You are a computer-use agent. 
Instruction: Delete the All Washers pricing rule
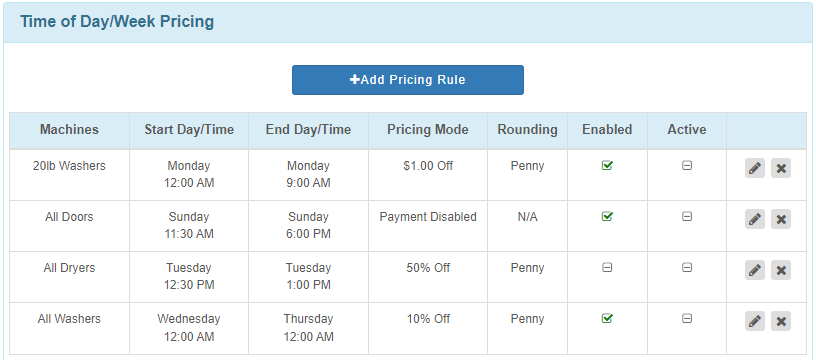pyautogui.click(x=781, y=321)
